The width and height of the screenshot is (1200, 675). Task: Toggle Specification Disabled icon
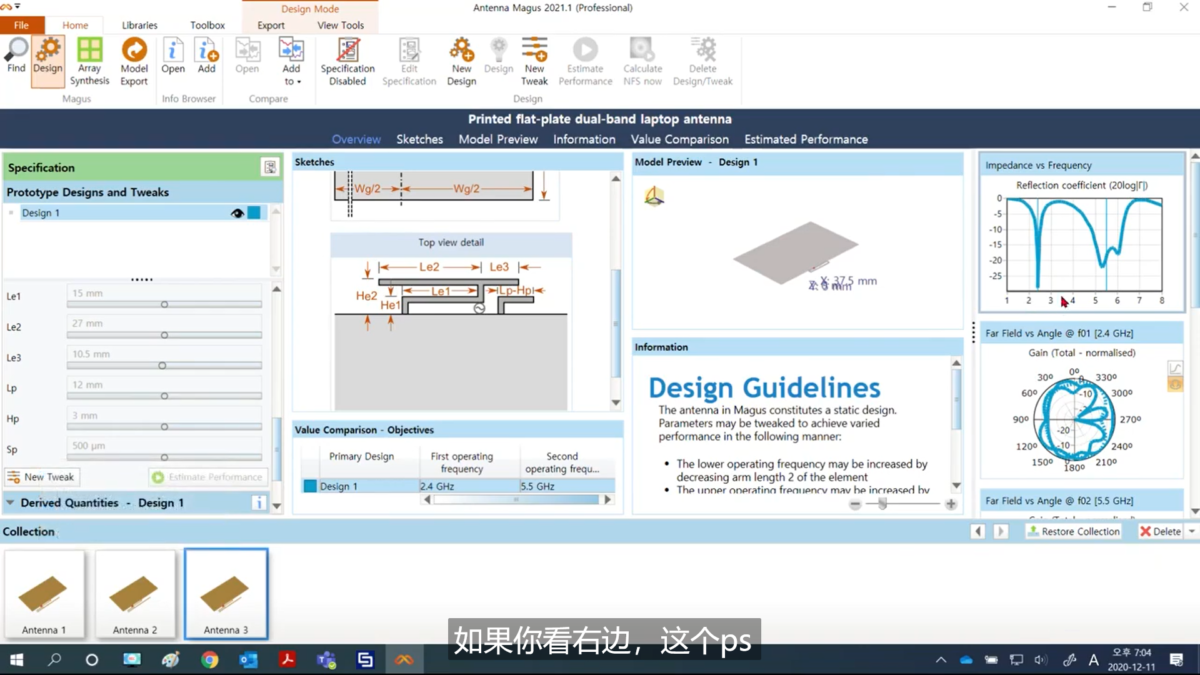tap(348, 62)
